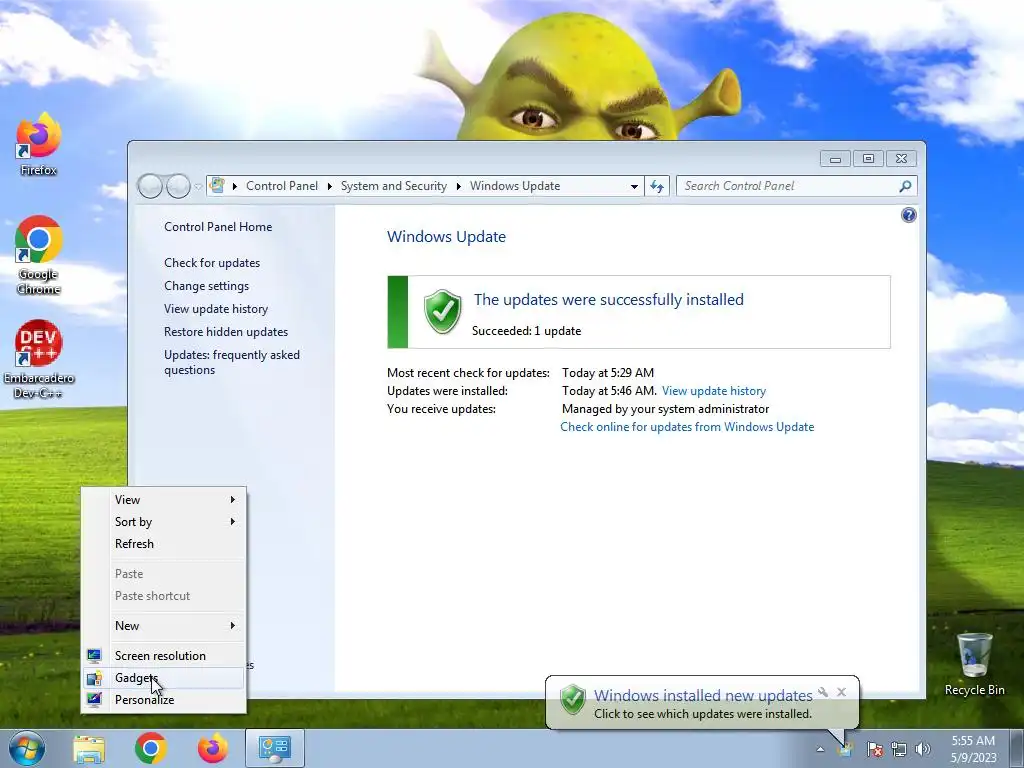Expand the View submenu
The height and width of the screenshot is (768, 1024).
pyautogui.click(x=164, y=500)
